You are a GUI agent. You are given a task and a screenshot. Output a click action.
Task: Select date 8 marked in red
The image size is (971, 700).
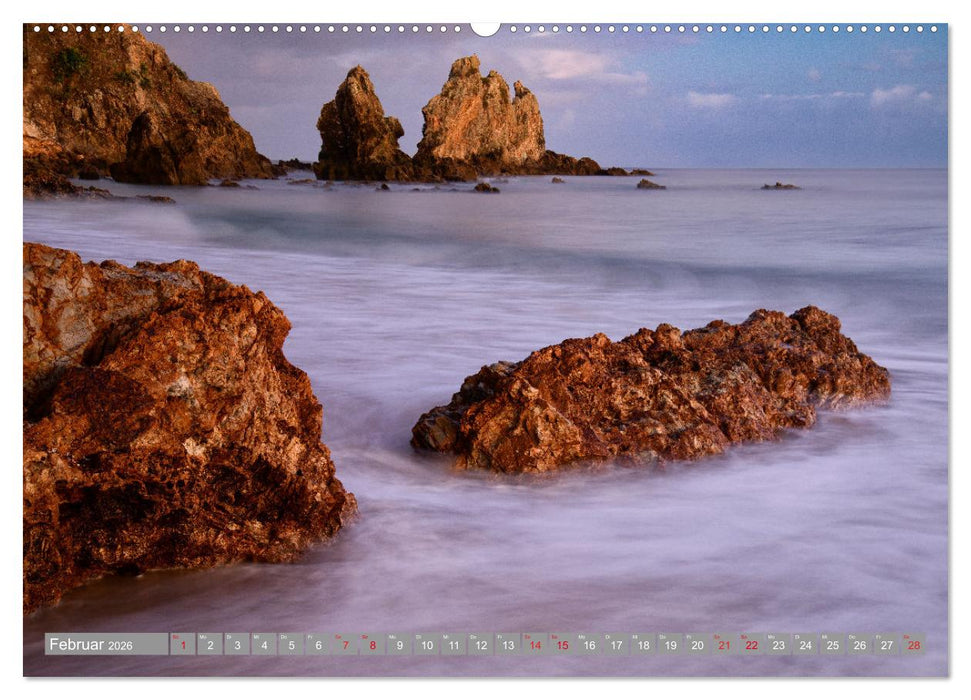coord(371,644)
